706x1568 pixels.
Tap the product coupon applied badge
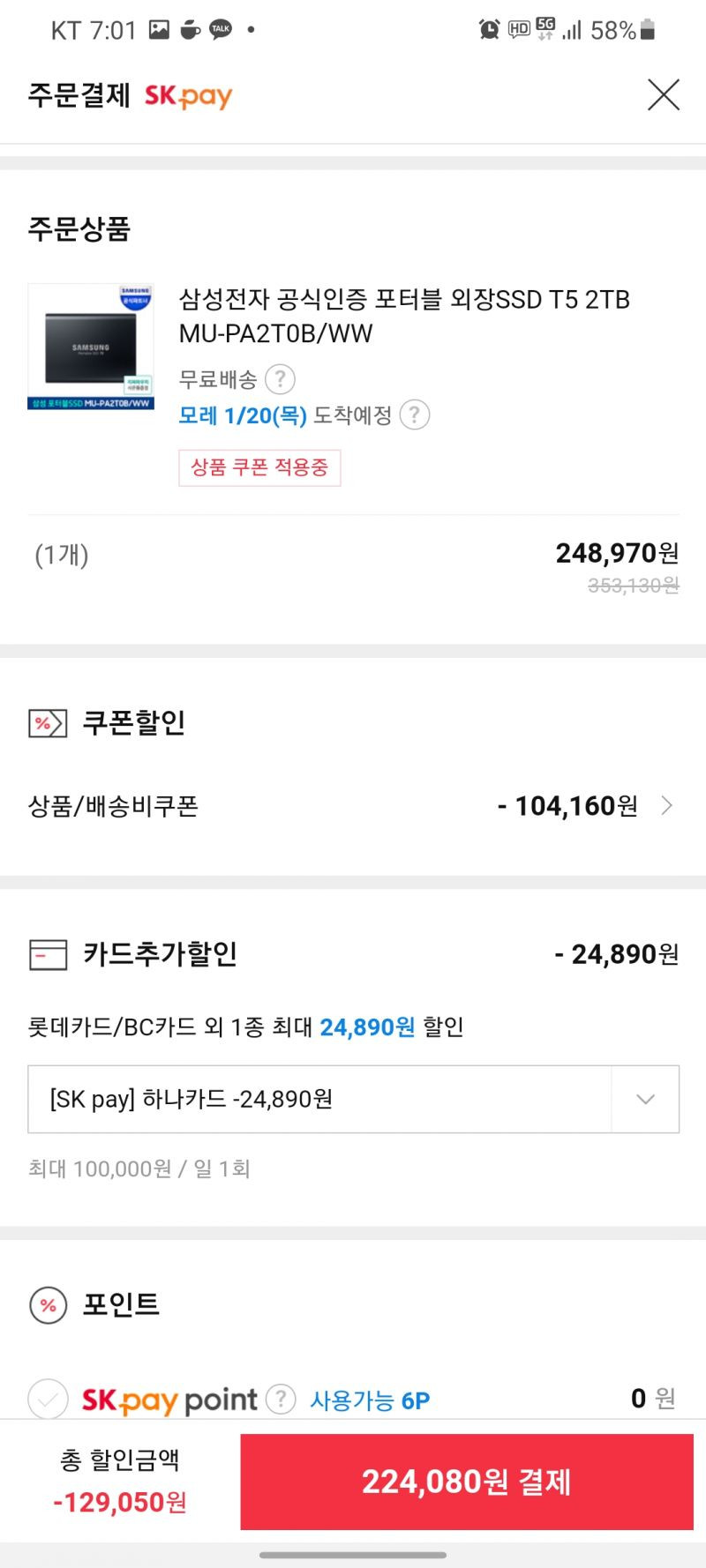click(x=259, y=467)
